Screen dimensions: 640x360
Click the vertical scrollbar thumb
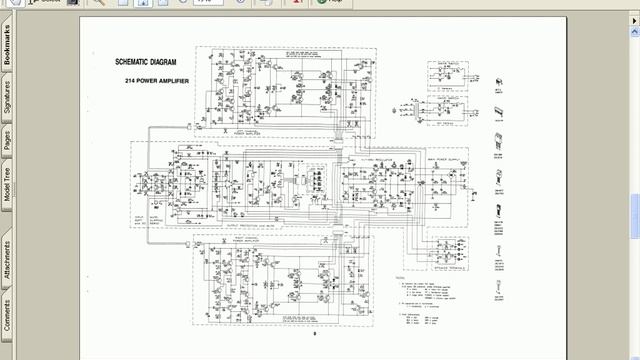[635, 216]
